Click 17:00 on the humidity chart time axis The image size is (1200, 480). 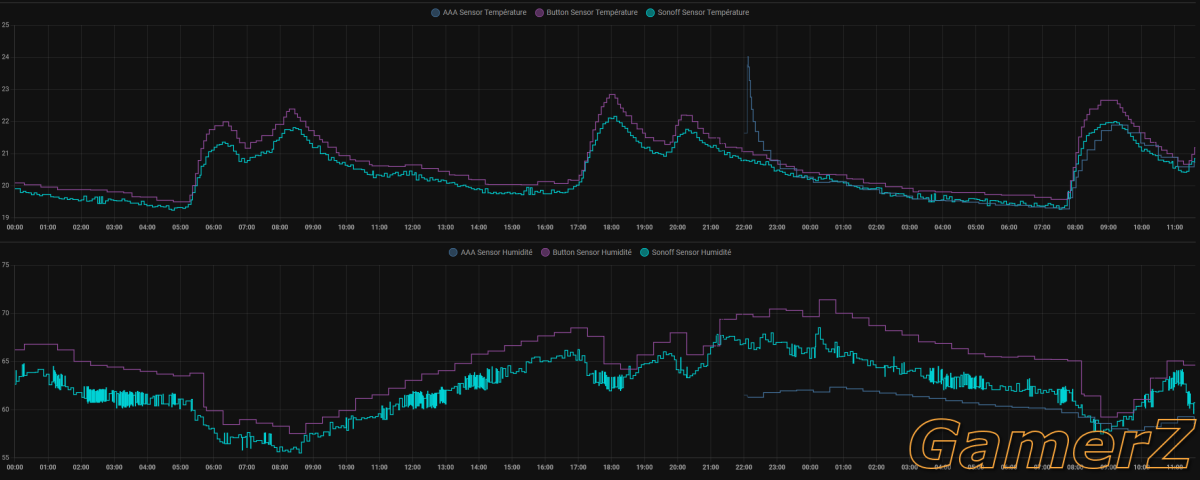[578, 467]
